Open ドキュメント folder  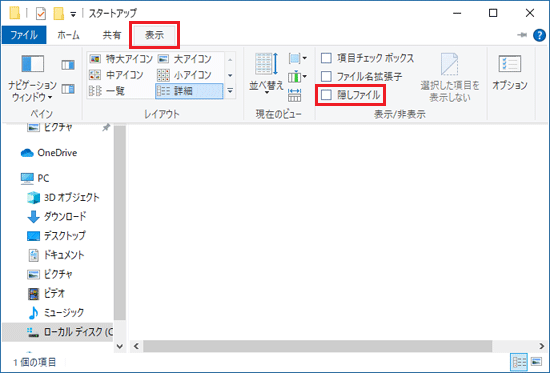pyautogui.click(x=55, y=255)
